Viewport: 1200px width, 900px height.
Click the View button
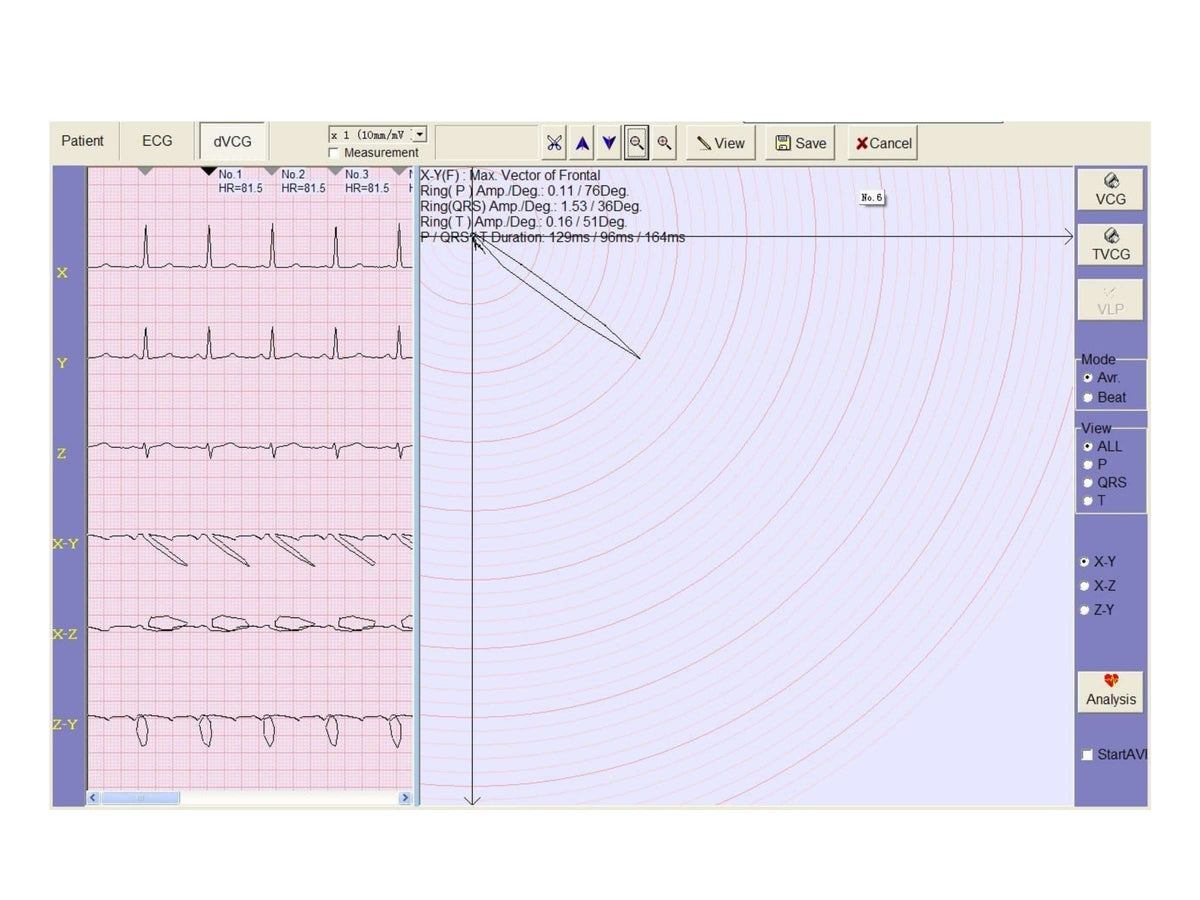click(720, 143)
